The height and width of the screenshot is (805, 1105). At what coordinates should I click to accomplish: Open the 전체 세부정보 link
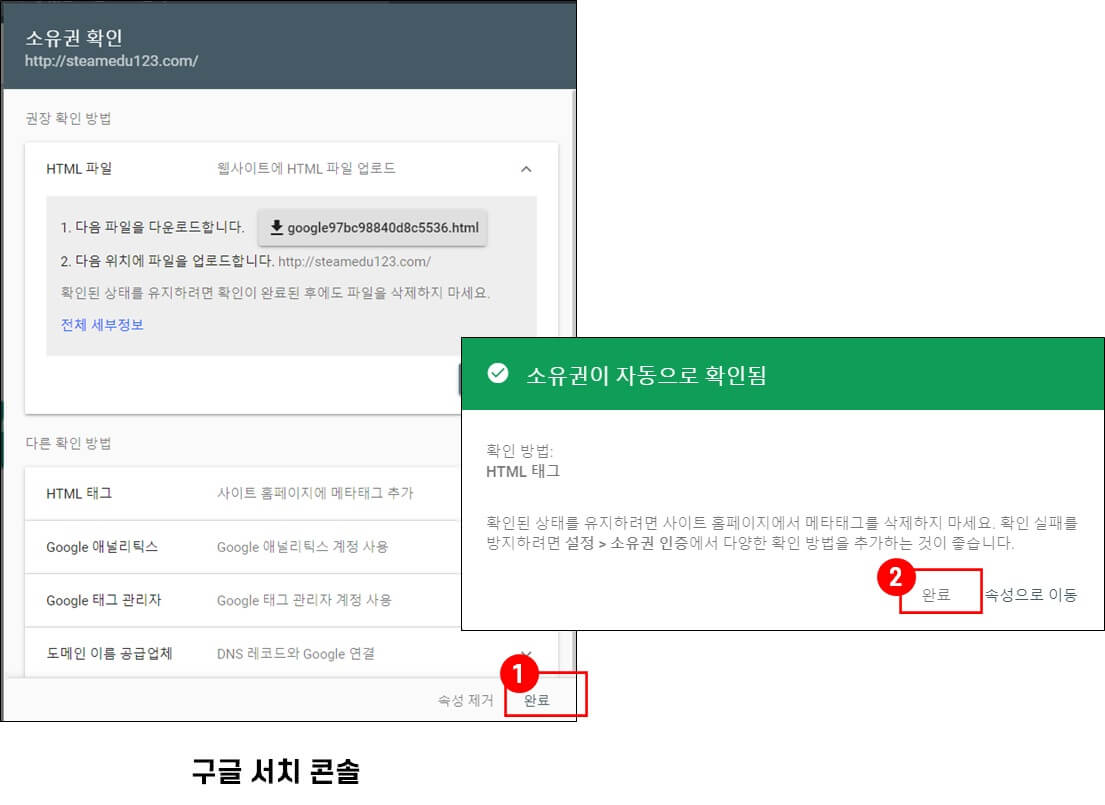102,324
